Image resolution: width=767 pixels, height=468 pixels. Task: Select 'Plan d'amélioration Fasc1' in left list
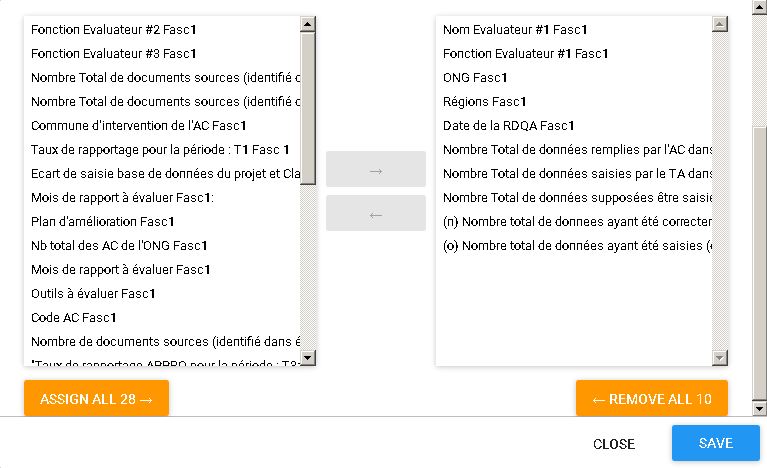tap(103, 222)
